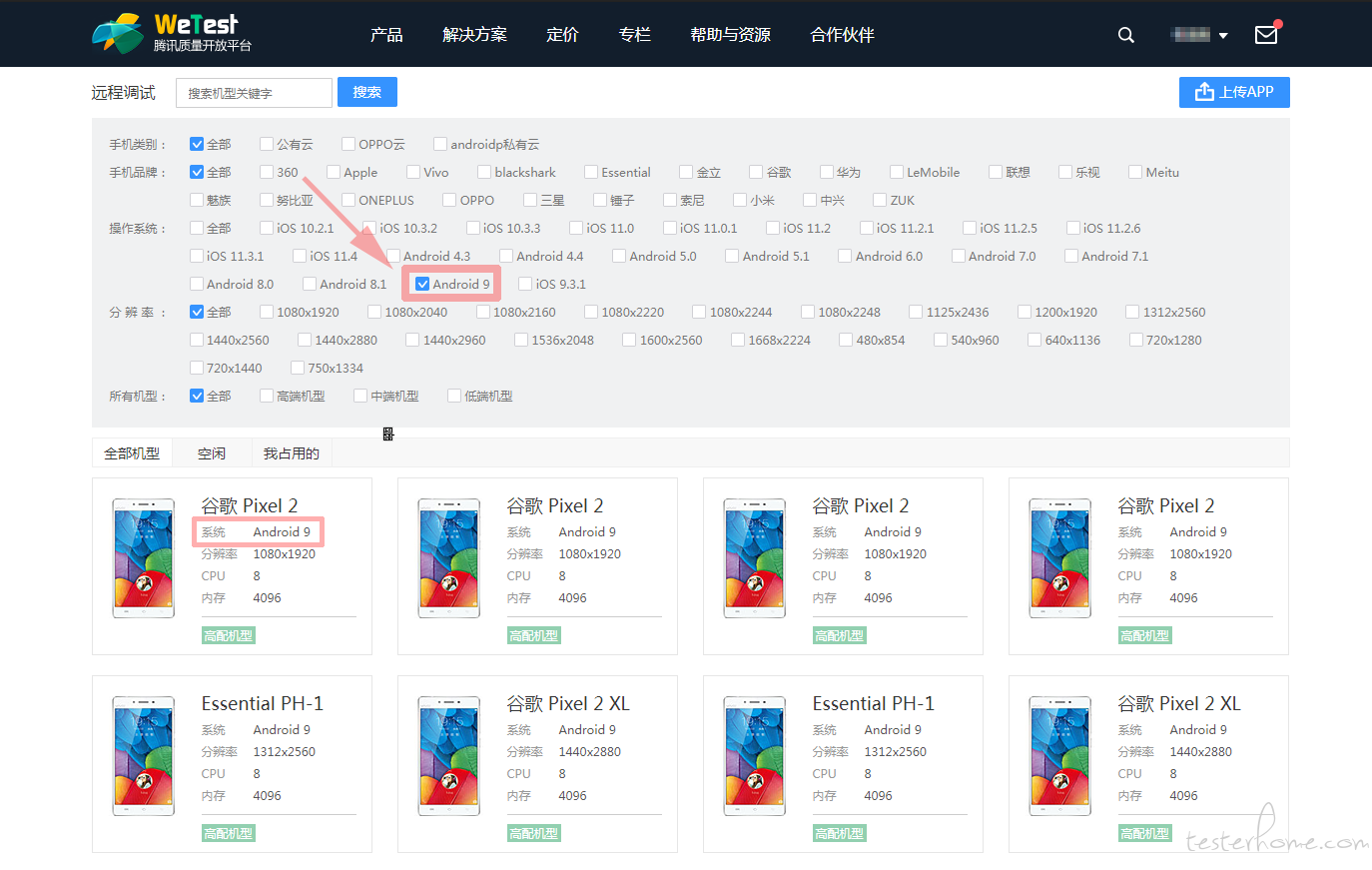This screenshot has height=870, width=1372.
Task: Check the 低端机型 checkbox
Action: tap(454, 396)
